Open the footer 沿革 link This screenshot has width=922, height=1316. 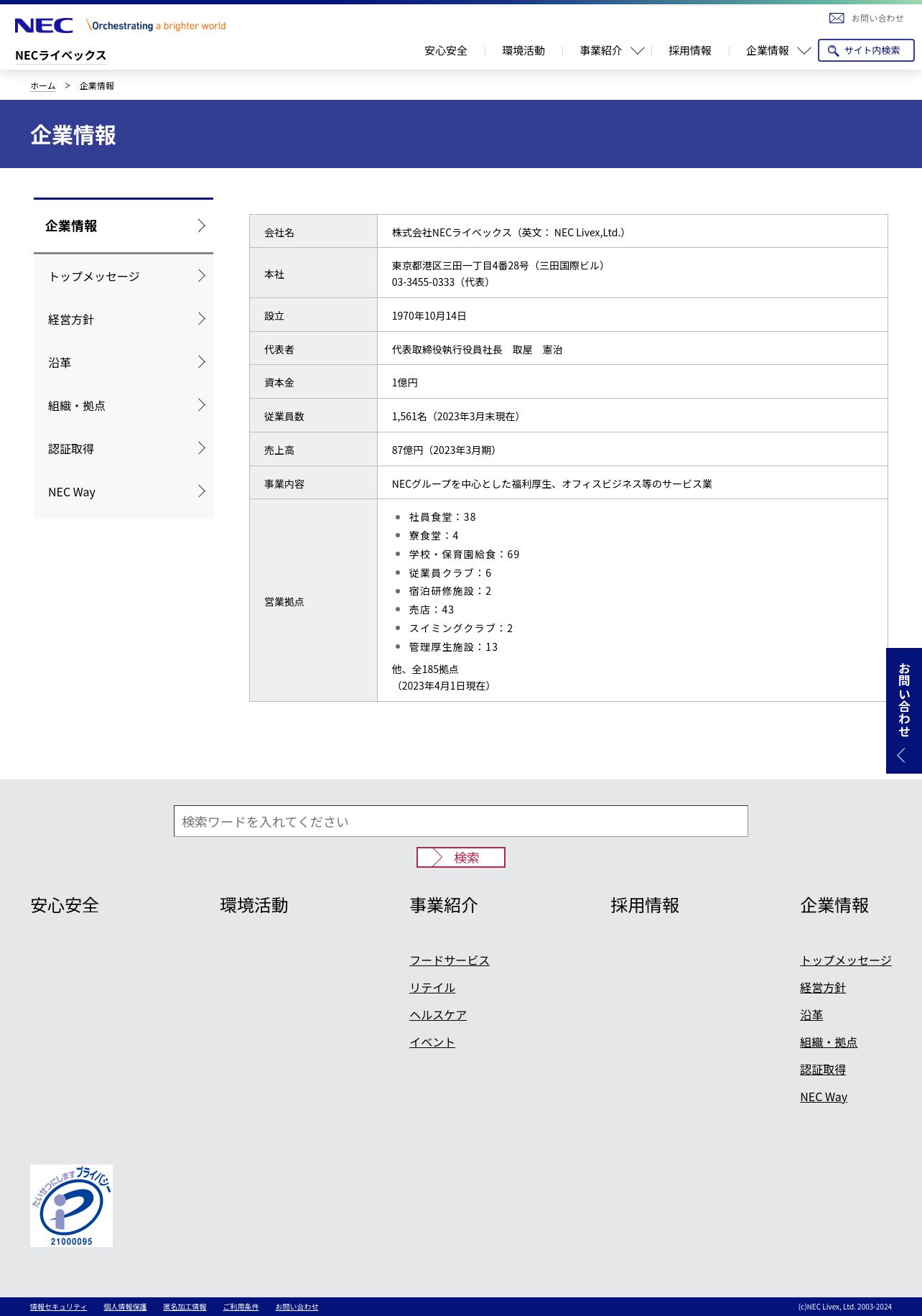[x=811, y=1015]
